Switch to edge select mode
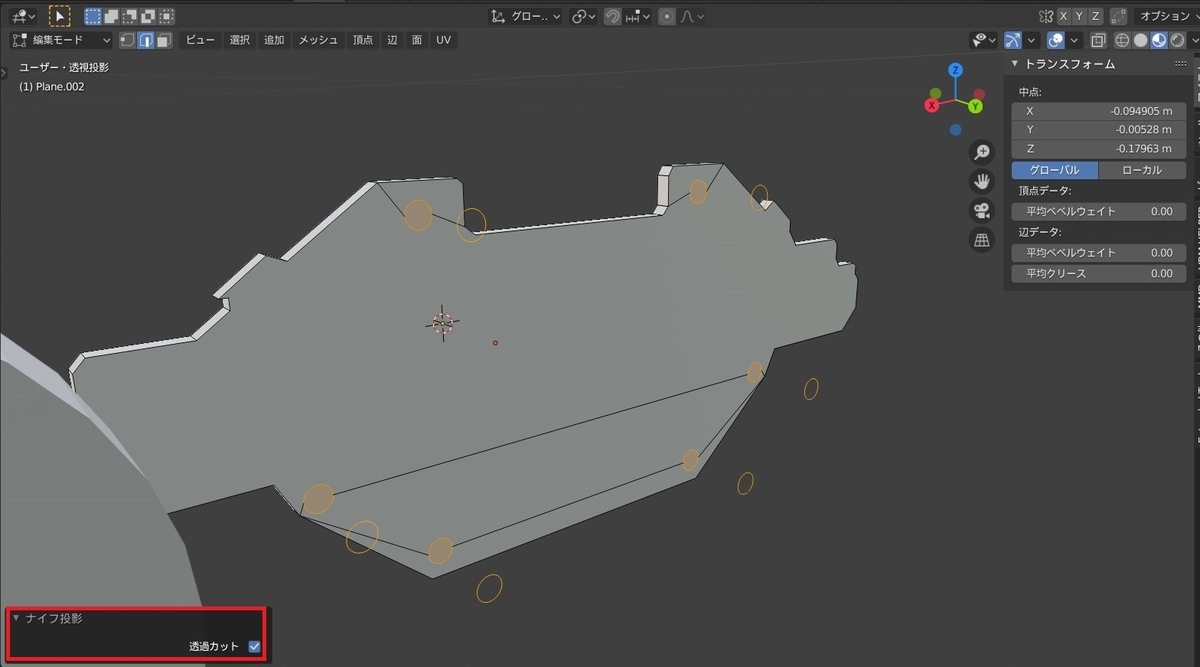Viewport: 1200px width, 667px height. (x=146, y=40)
